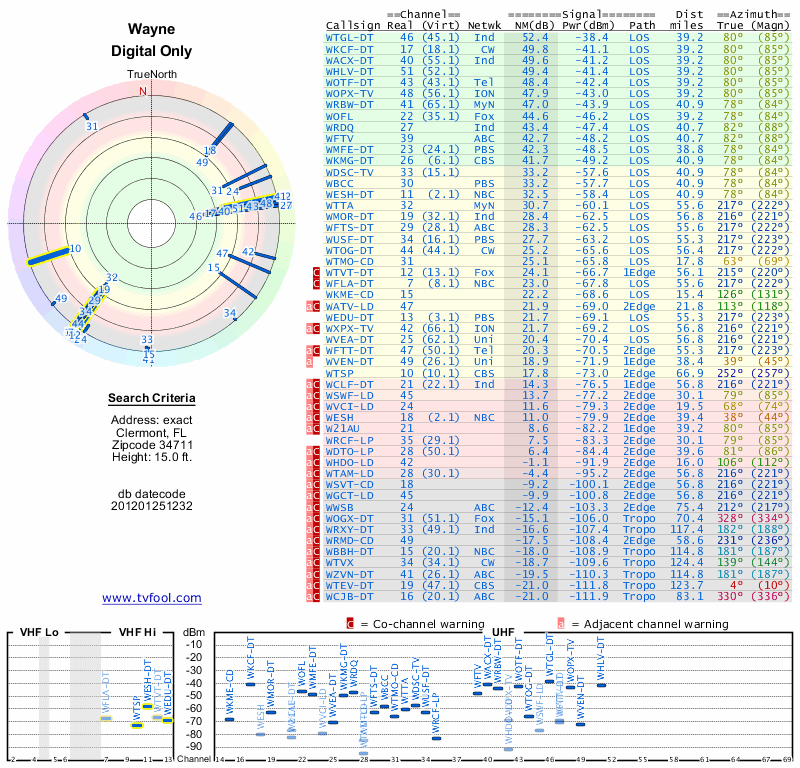
Task: Open the www.tvfool.com link
Action: tap(152, 598)
